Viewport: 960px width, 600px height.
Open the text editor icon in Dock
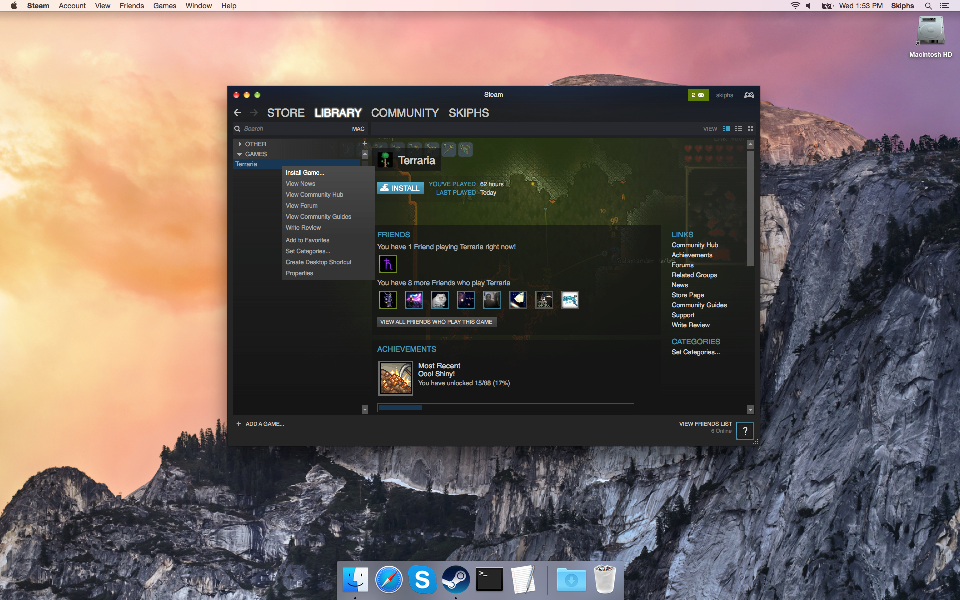tap(523, 579)
